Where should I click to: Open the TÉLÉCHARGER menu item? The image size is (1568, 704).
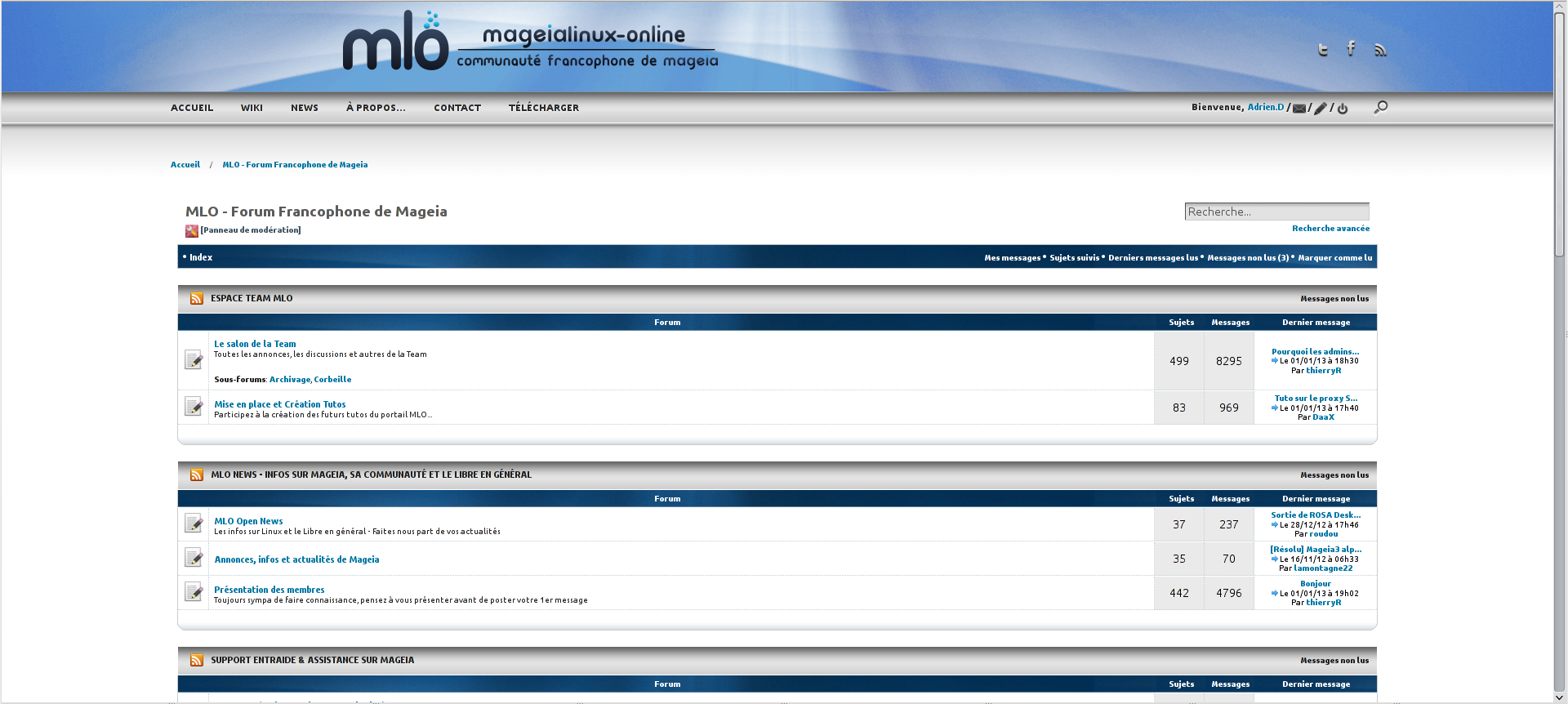544,108
